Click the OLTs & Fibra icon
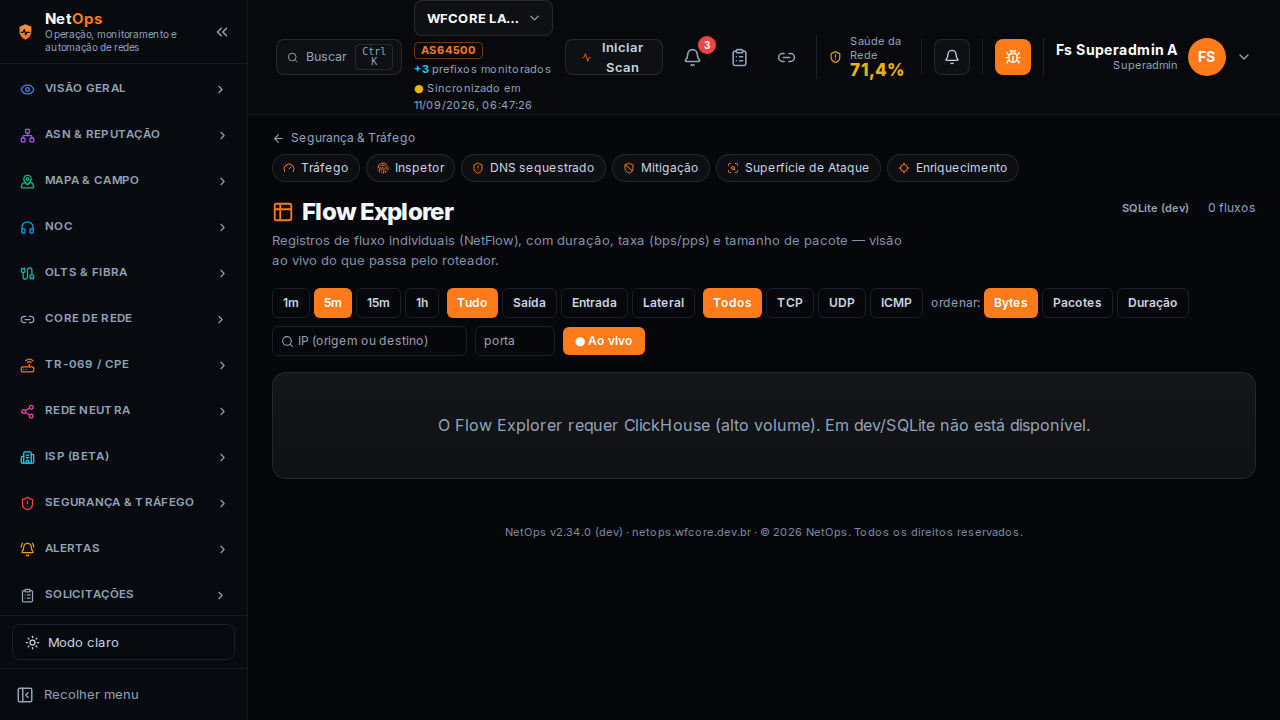 28,273
